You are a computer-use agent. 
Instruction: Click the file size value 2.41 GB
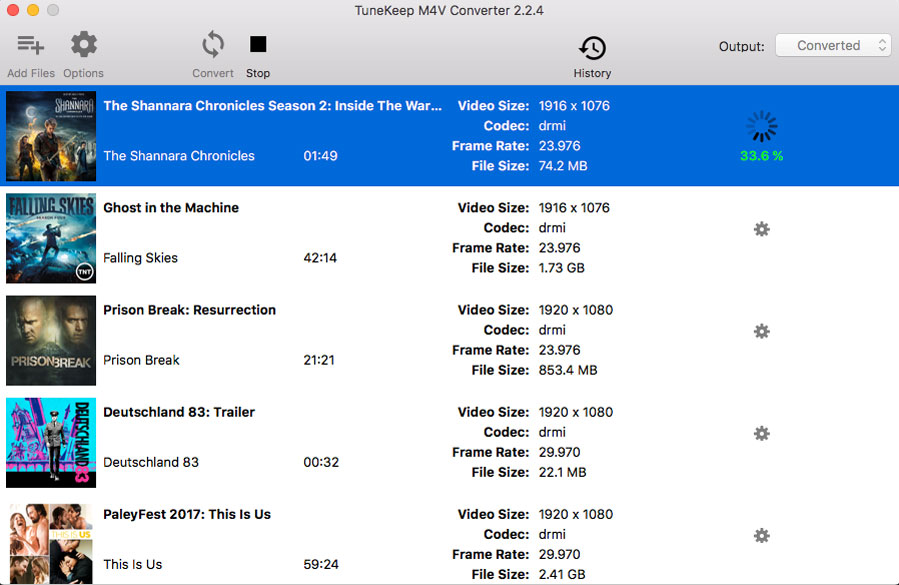tap(562, 574)
